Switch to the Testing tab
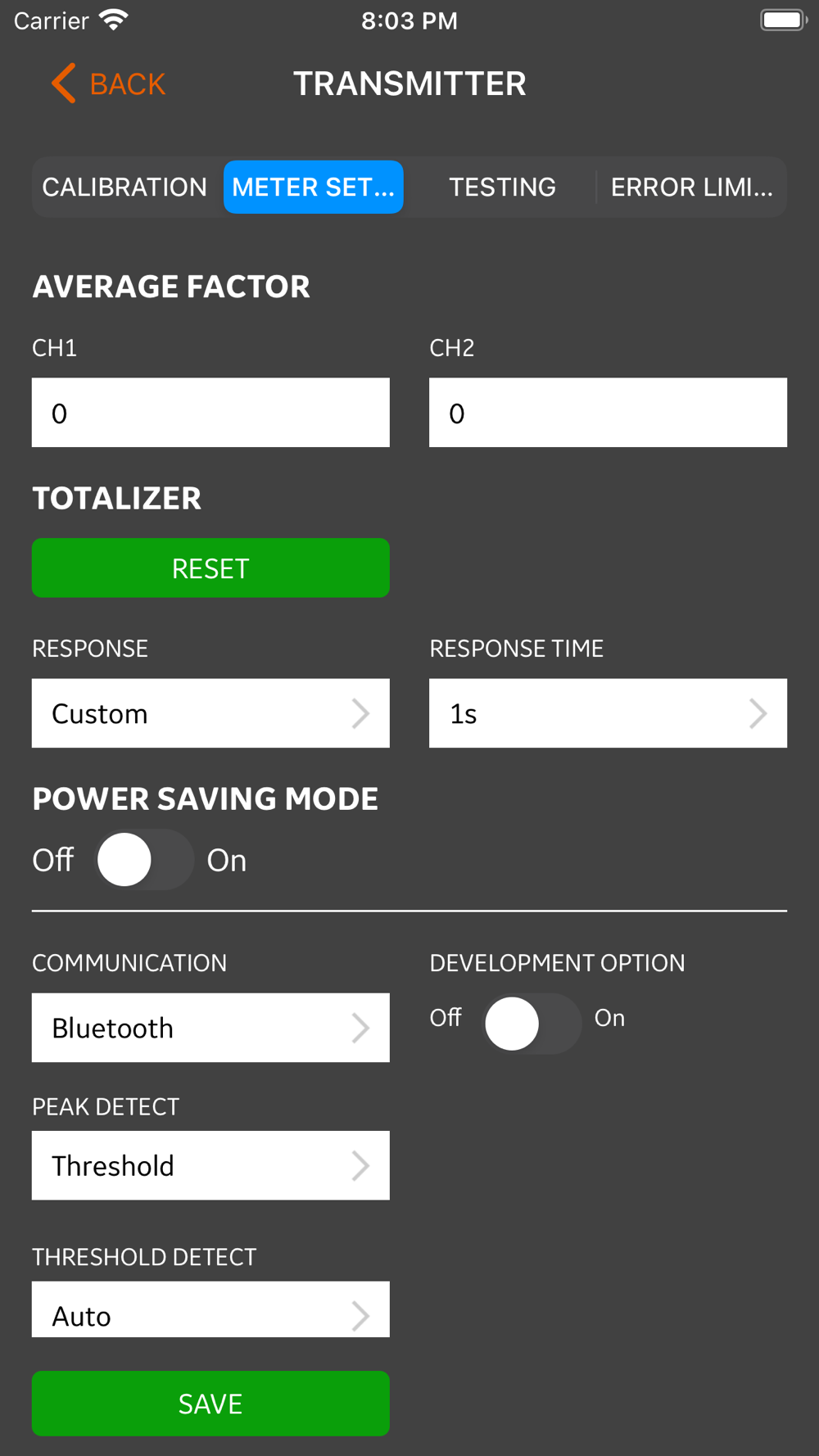The width and height of the screenshot is (819, 1456). (x=502, y=187)
